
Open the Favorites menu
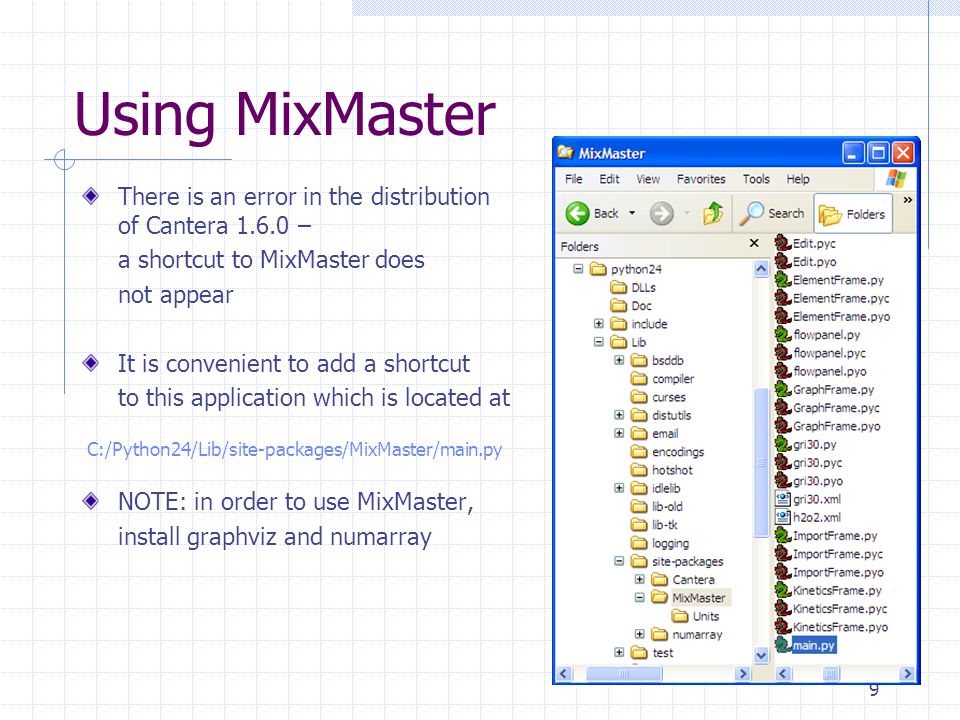(x=701, y=179)
